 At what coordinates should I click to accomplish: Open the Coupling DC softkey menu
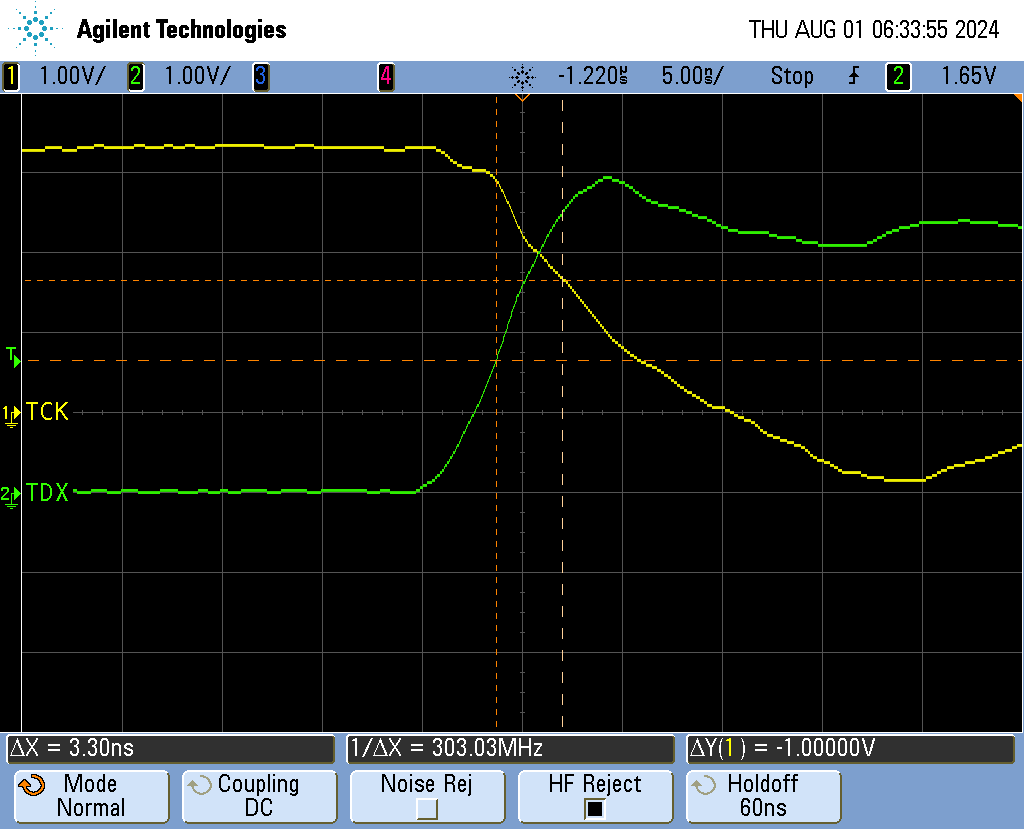coord(258,796)
